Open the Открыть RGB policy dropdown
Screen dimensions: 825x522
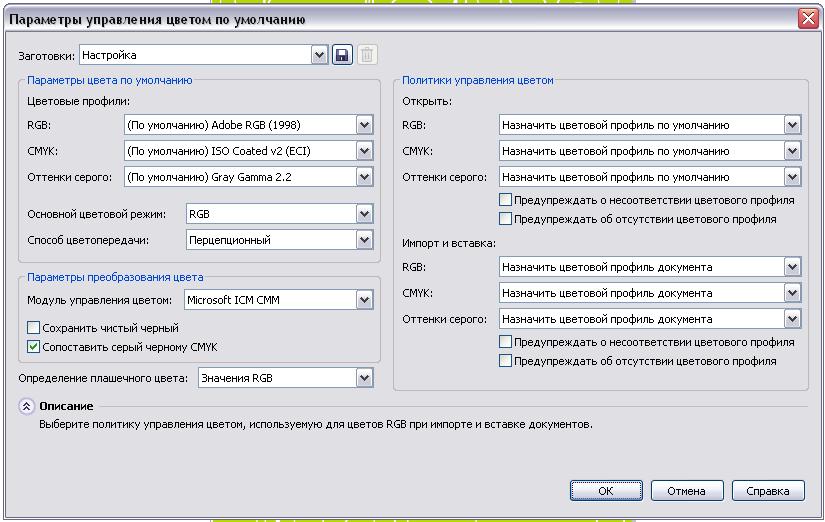coord(650,125)
